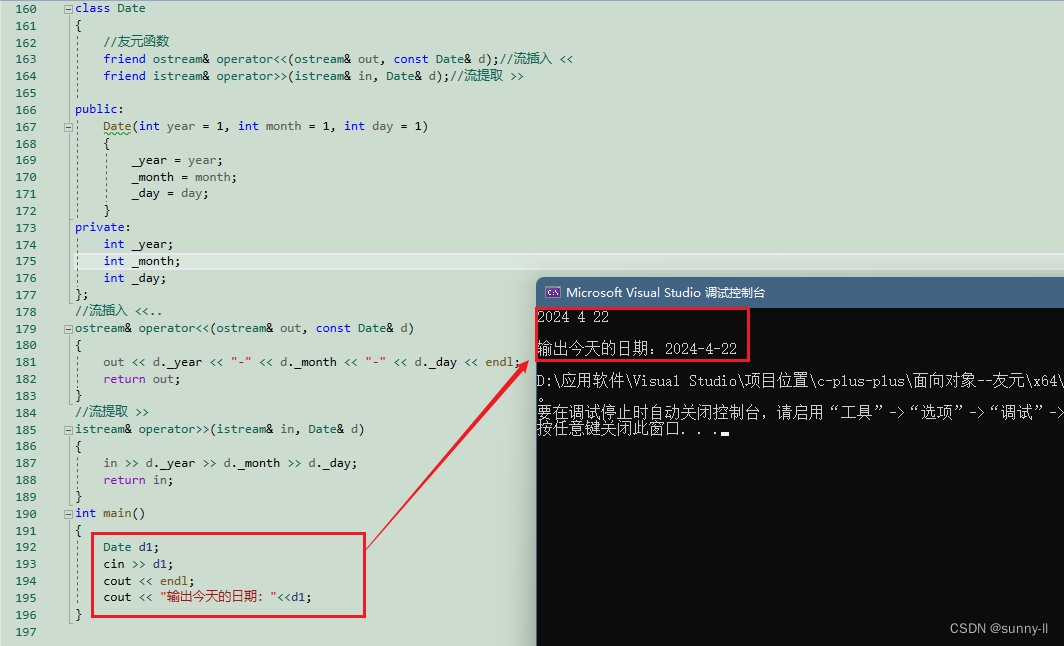Click the string literal in line 195
The width and height of the screenshot is (1064, 646).
[x=218, y=597]
